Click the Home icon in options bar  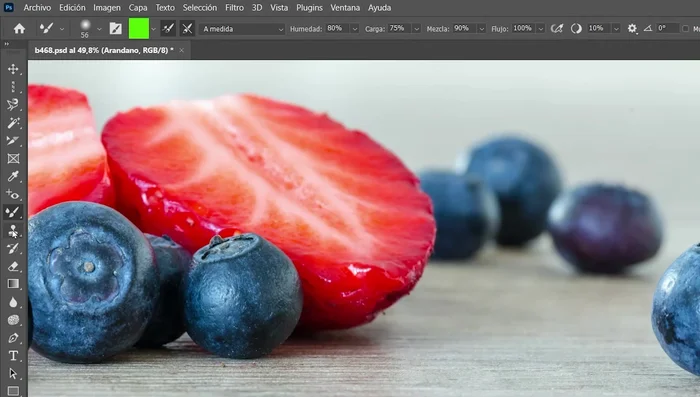click(19, 29)
